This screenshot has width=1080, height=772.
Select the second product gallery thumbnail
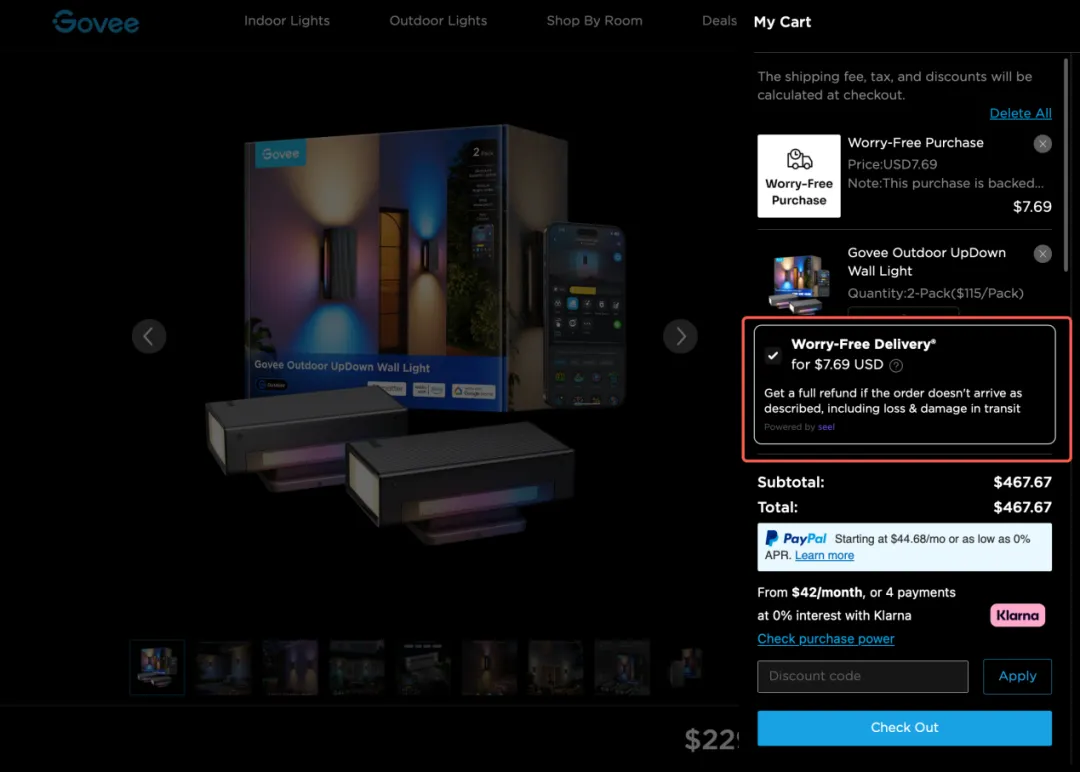point(224,667)
